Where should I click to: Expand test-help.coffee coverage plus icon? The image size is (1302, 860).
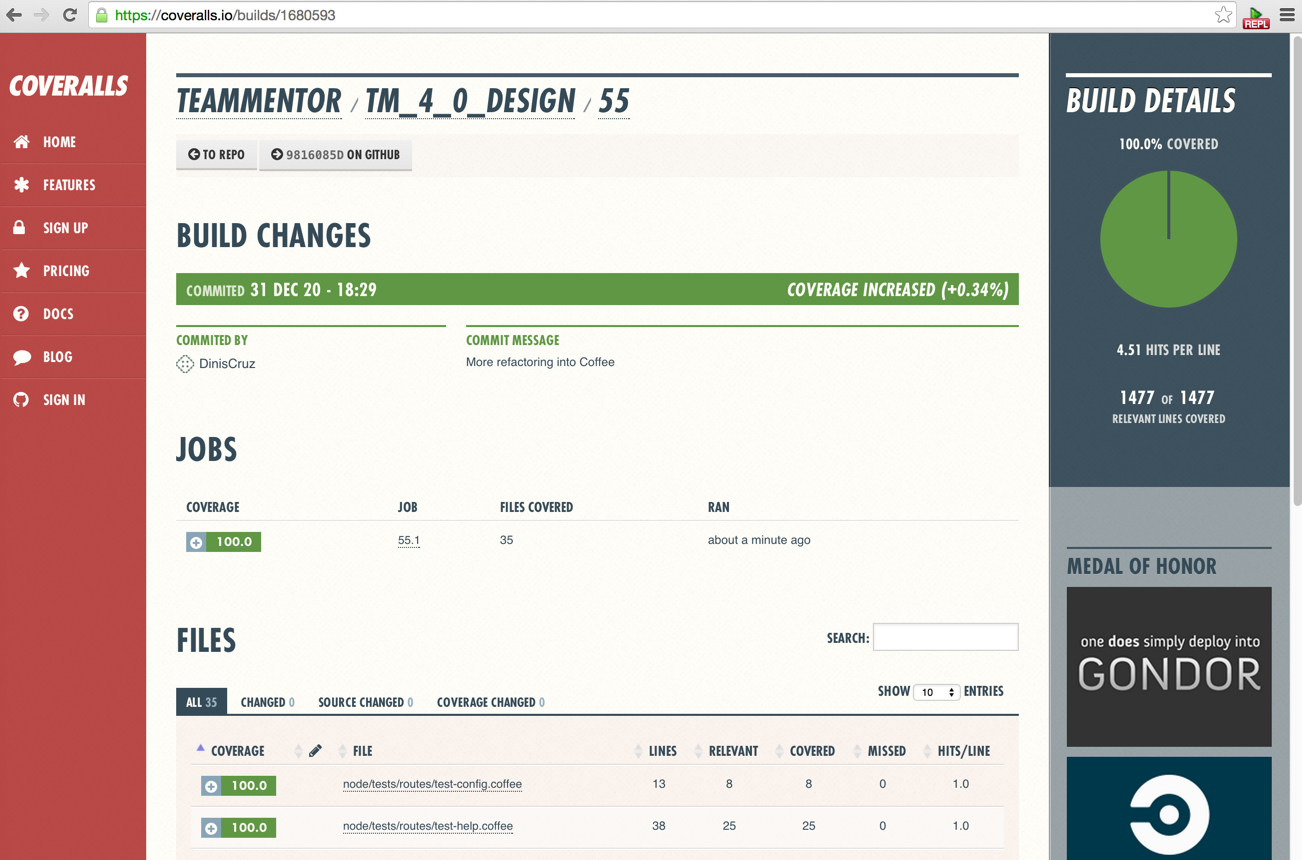(x=211, y=828)
